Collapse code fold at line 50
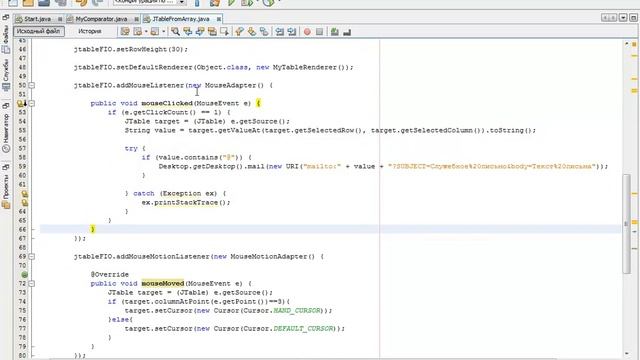Viewport: 640px width, 360px height. click(31, 85)
